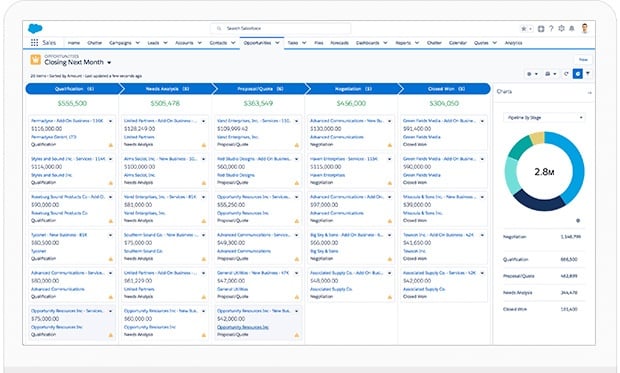Open the Forecasts tab

pyautogui.click(x=339, y=43)
